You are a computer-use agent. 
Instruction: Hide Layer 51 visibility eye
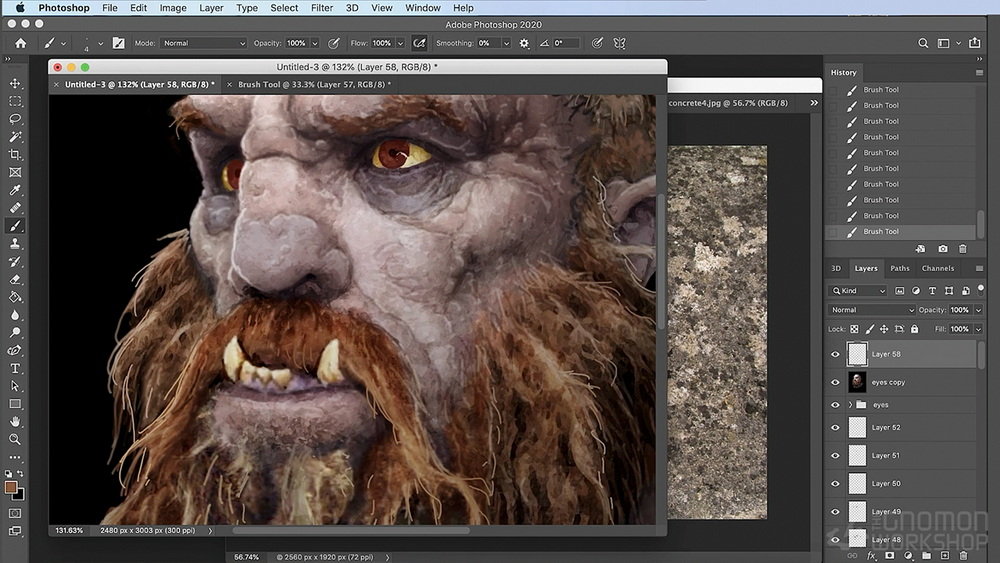pos(835,456)
